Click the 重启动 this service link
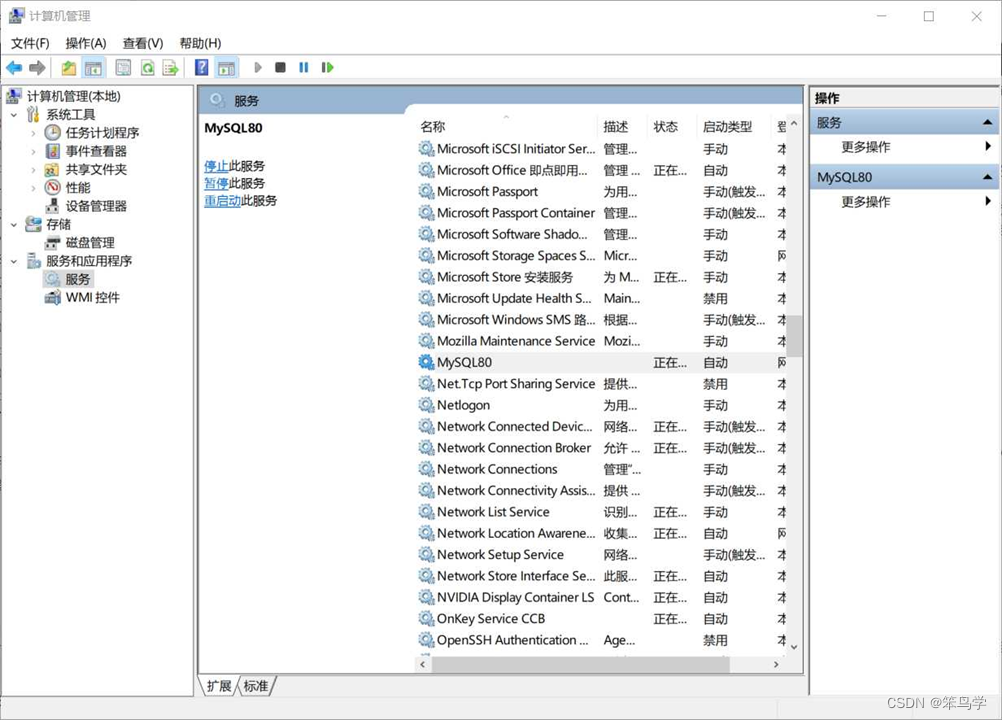1002x720 pixels. point(222,201)
